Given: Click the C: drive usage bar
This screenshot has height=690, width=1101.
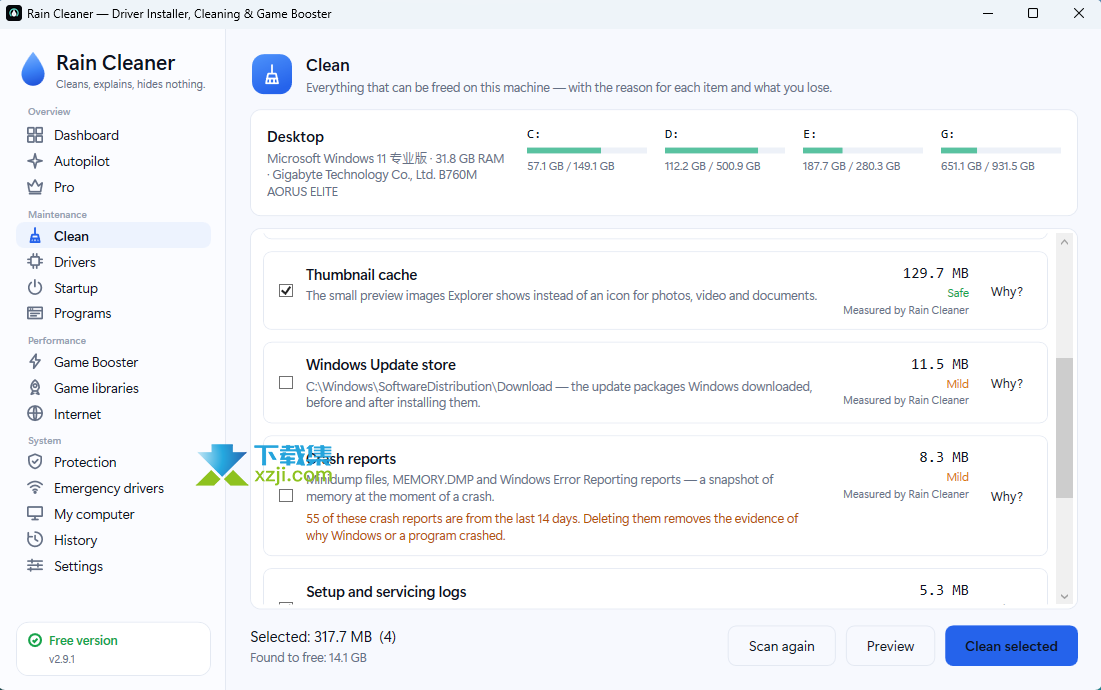Looking at the screenshot, I should tap(586, 150).
